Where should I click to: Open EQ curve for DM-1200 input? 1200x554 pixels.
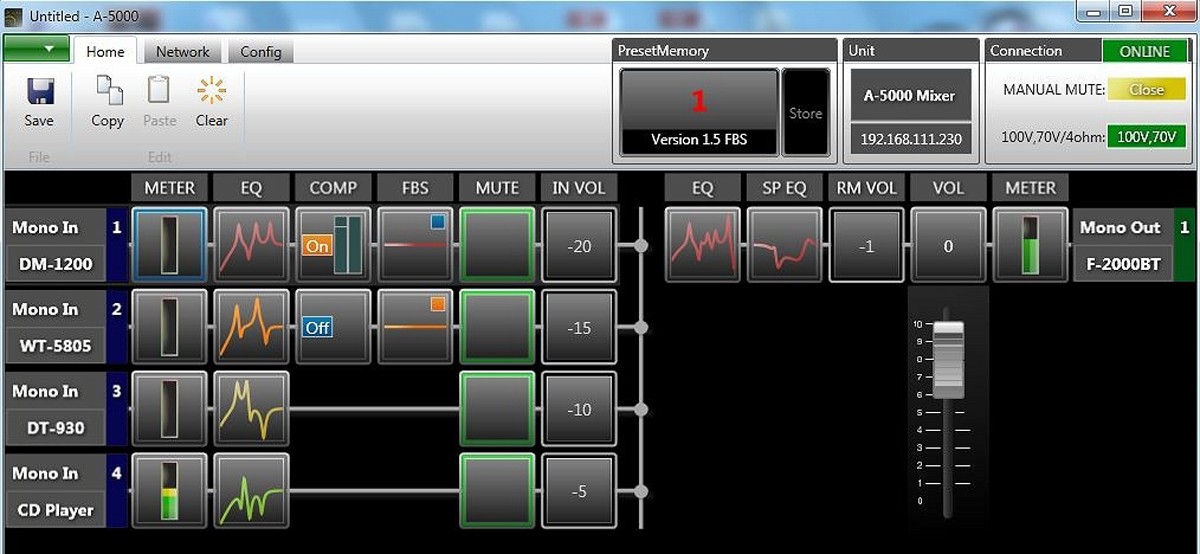251,245
